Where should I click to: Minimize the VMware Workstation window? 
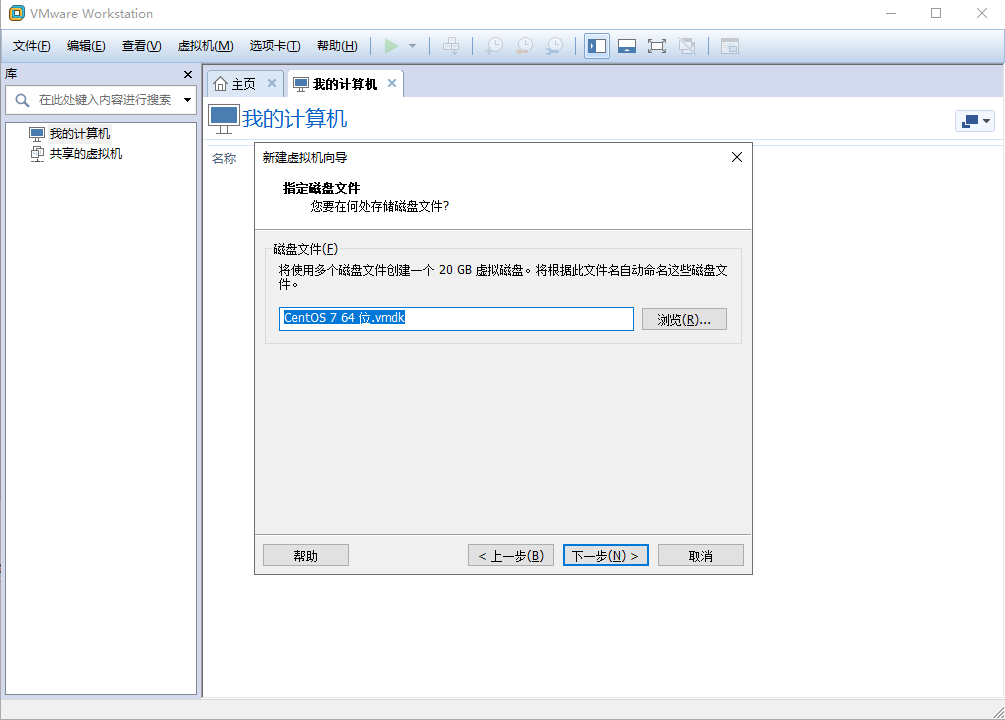tap(891, 13)
